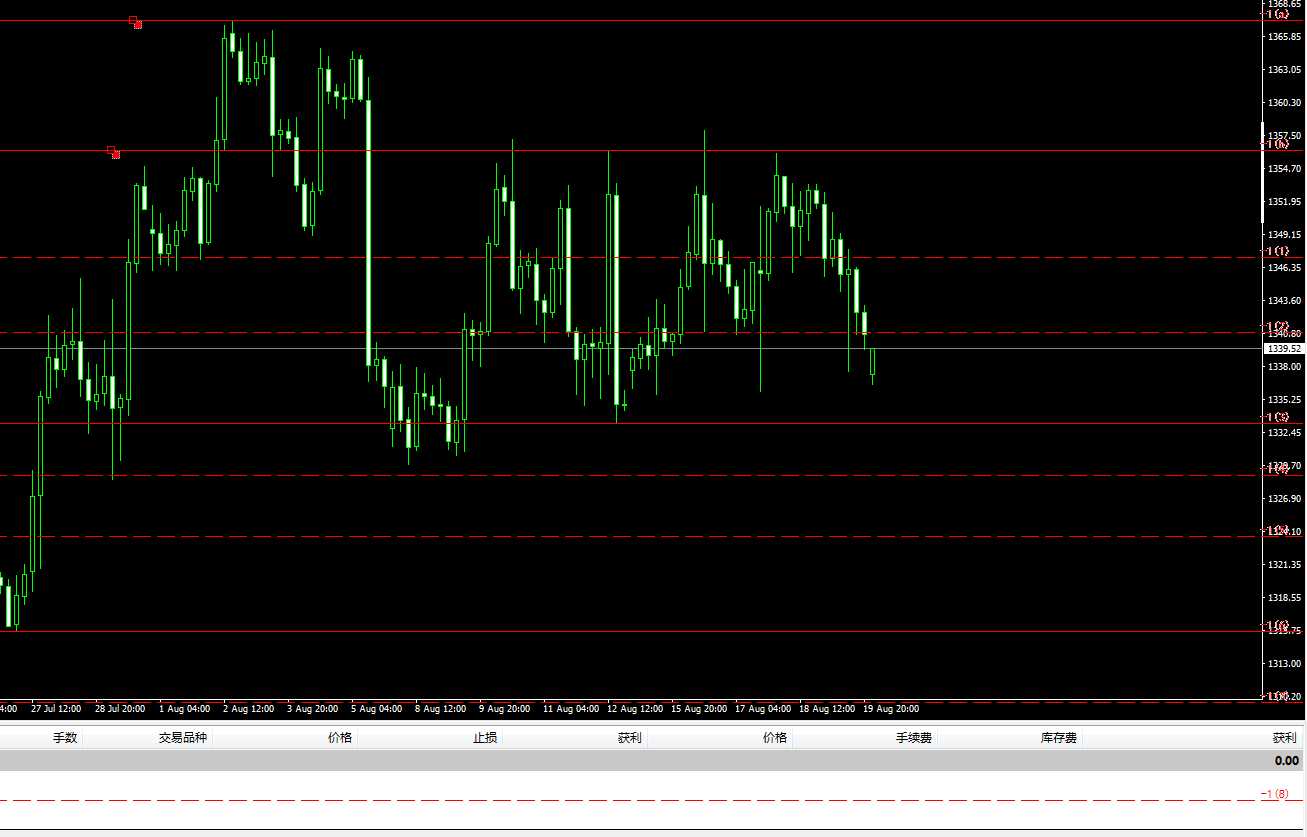Image resolution: width=1307 pixels, height=837 pixels.
Task: Click the 27 Jul 12:00 time label
Action: [x=56, y=709]
